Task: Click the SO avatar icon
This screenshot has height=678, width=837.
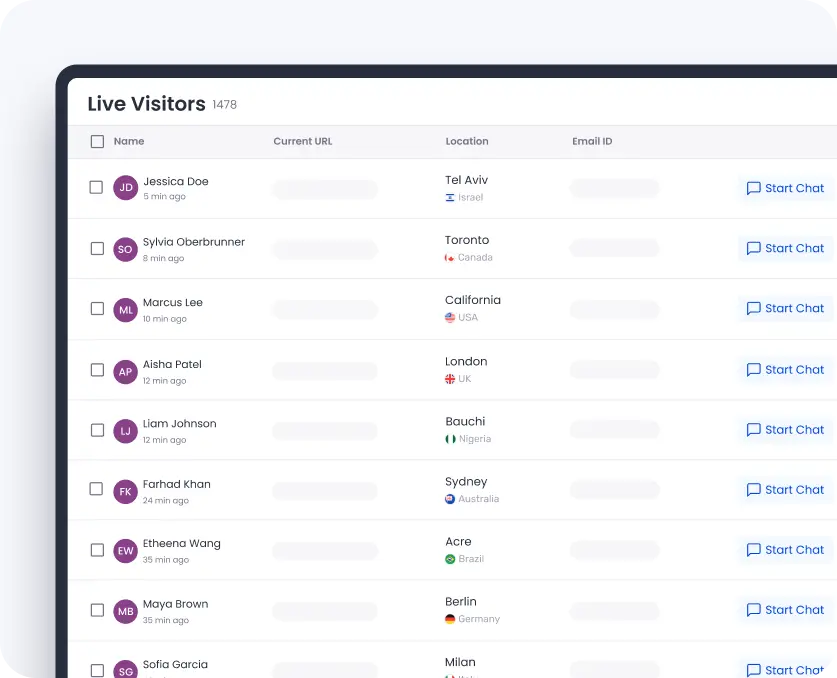Action: pos(125,249)
